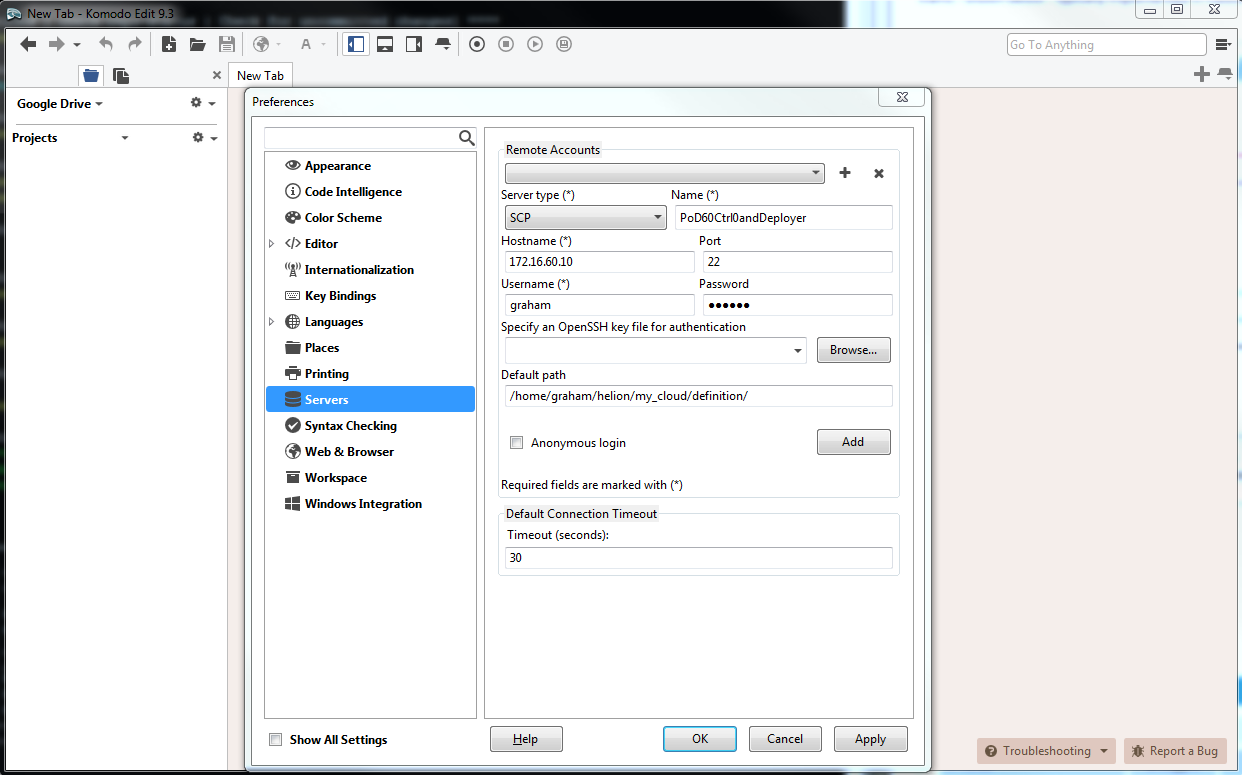Select Appearance preferences category
The width and height of the screenshot is (1242, 775).
337,166
